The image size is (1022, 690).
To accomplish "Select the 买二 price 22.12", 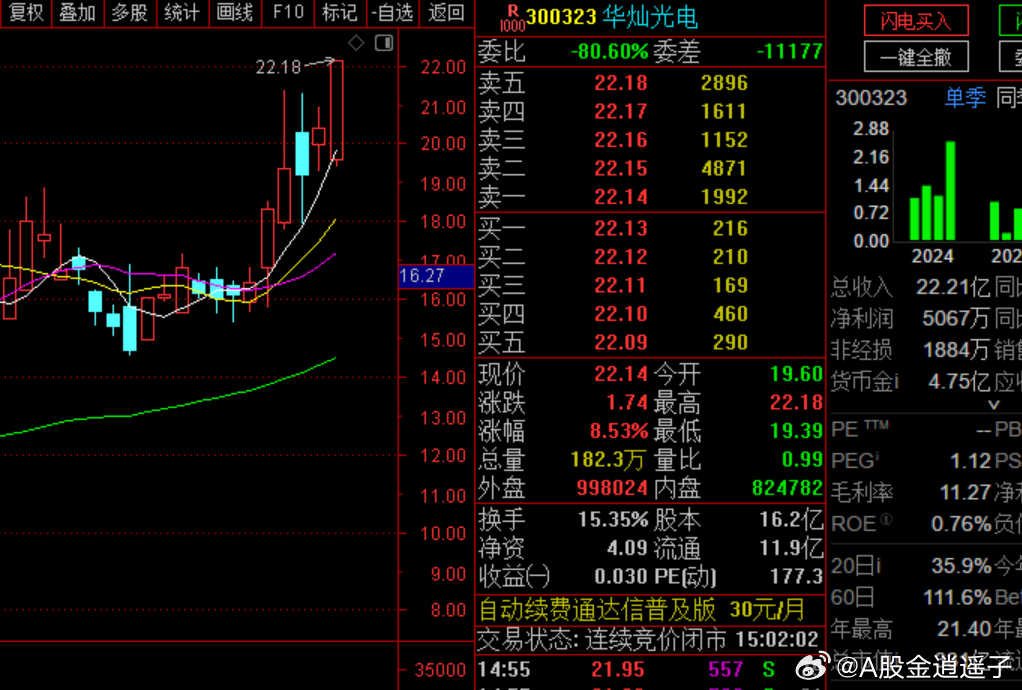I will (620, 257).
